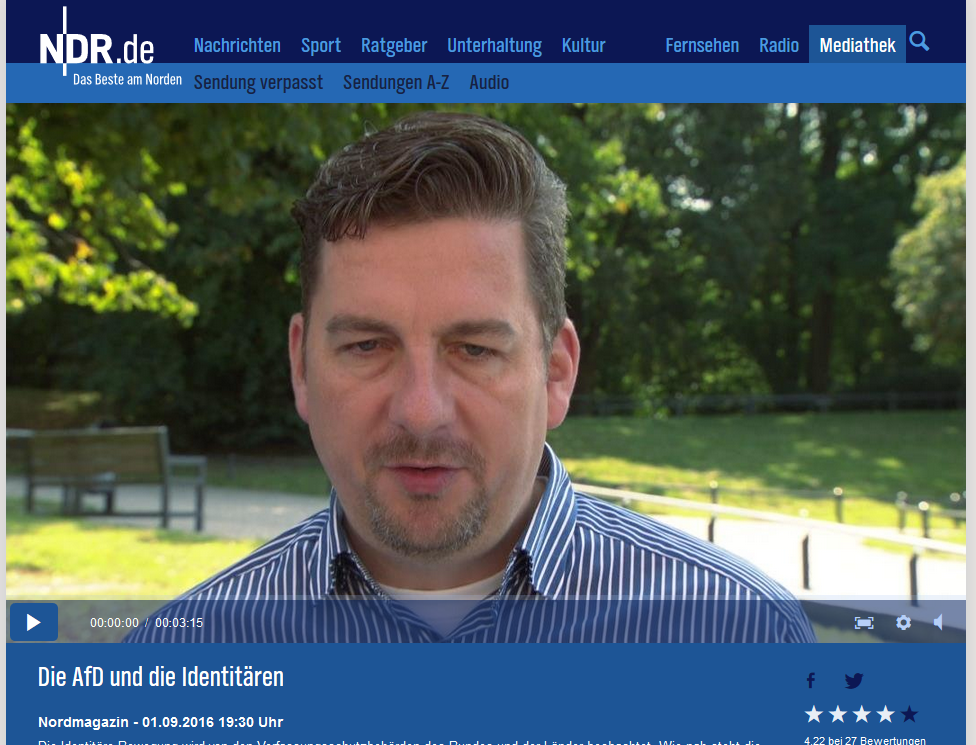Screen dimensions: 976x745
Task: Rate the video two stars
Action: [x=838, y=714]
